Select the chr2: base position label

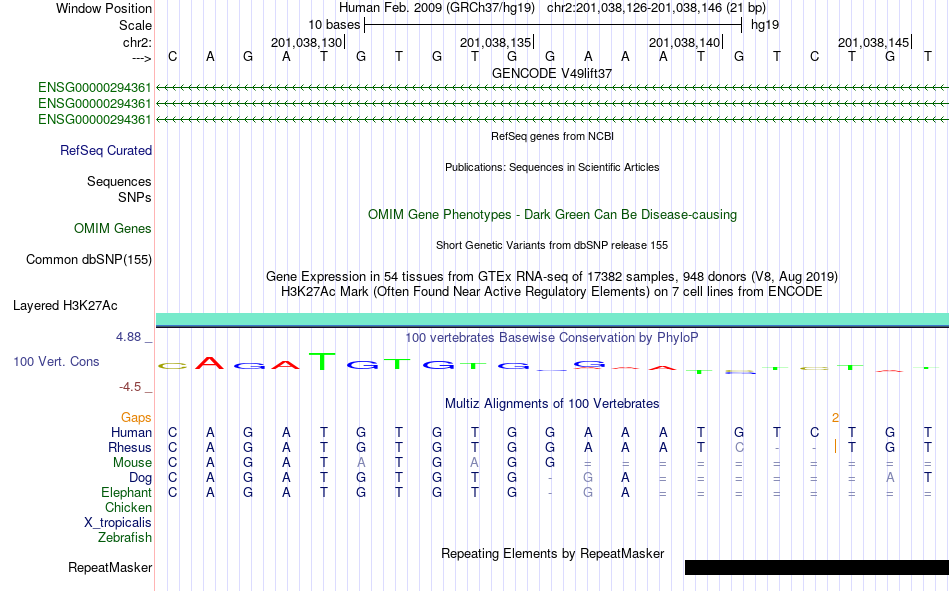coord(137,42)
